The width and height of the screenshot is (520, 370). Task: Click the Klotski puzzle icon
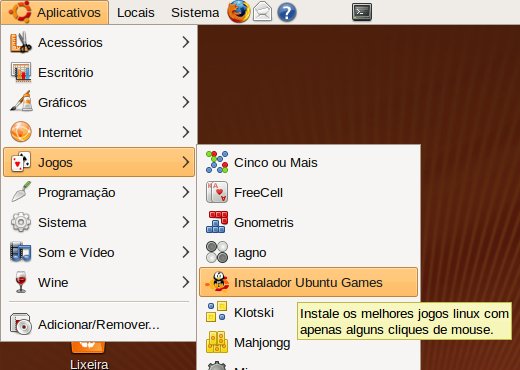click(x=217, y=312)
